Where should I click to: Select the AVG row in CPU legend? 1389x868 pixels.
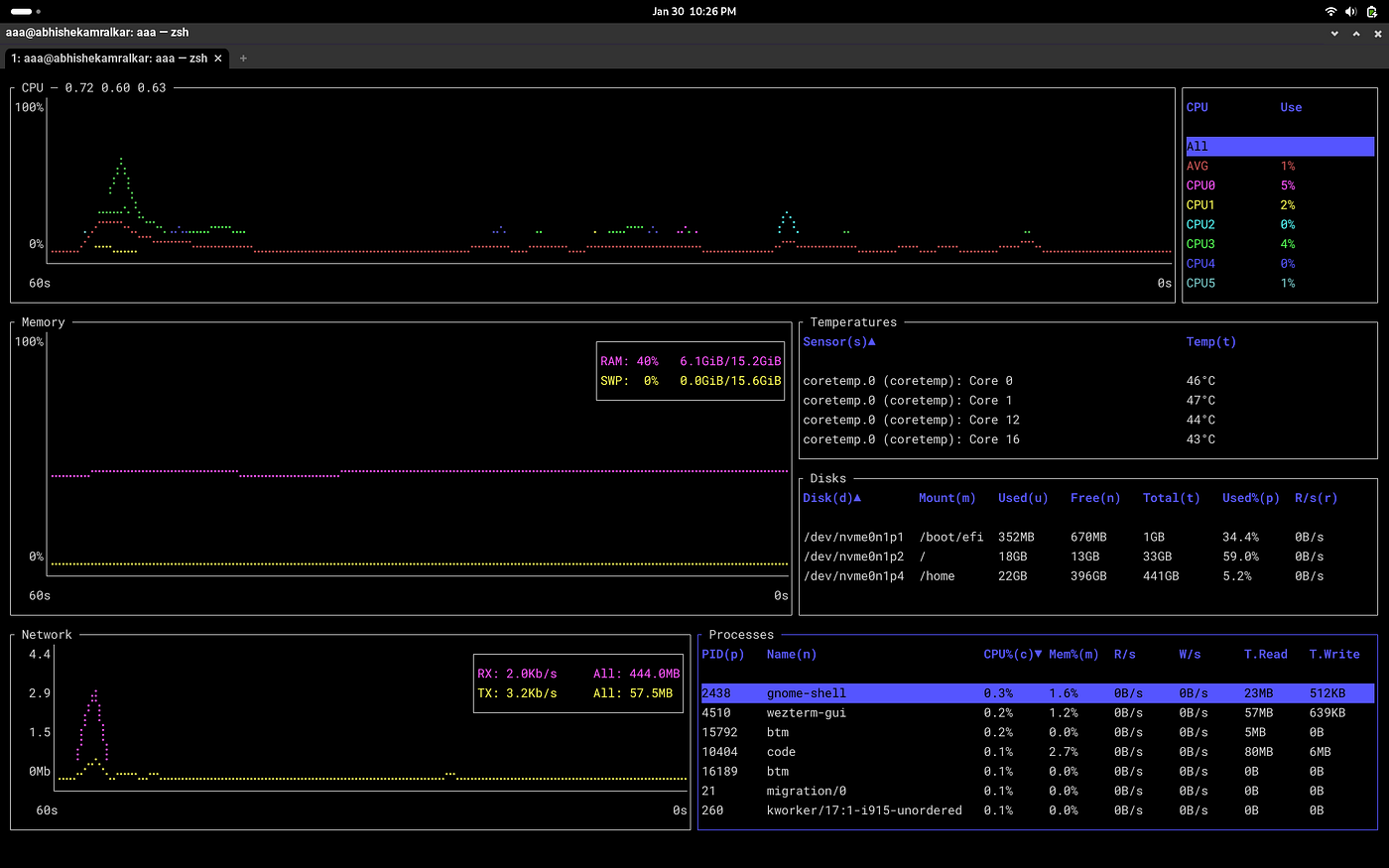click(1280, 166)
